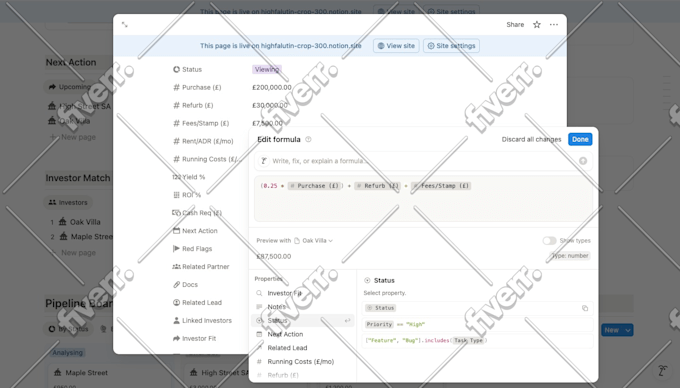Screen dimensions: 680x388
Task: Click the highfalutin-crop-300.notion.site link
Action: click(x=311, y=46)
